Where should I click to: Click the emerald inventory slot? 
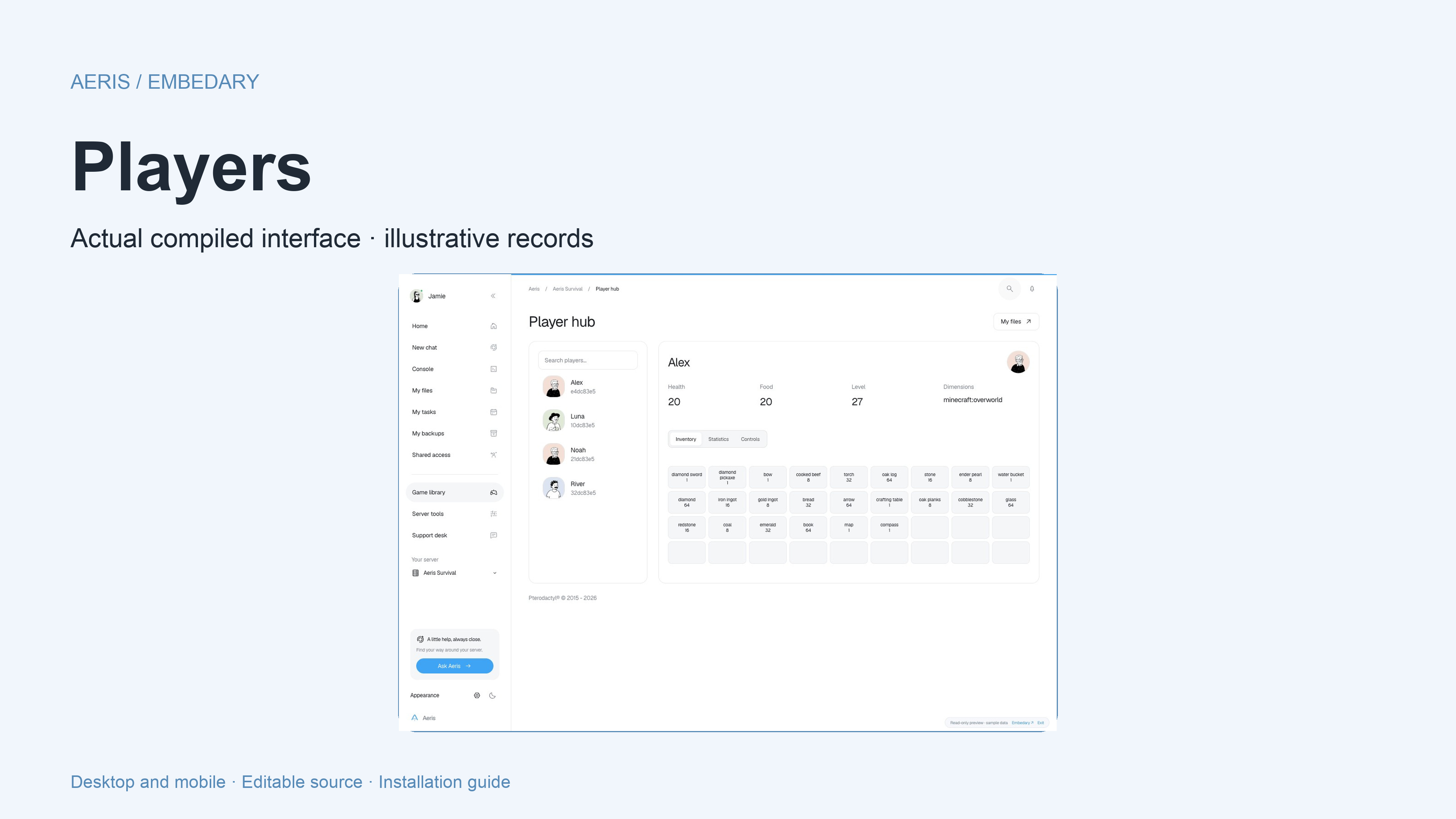pyautogui.click(x=767, y=527)
